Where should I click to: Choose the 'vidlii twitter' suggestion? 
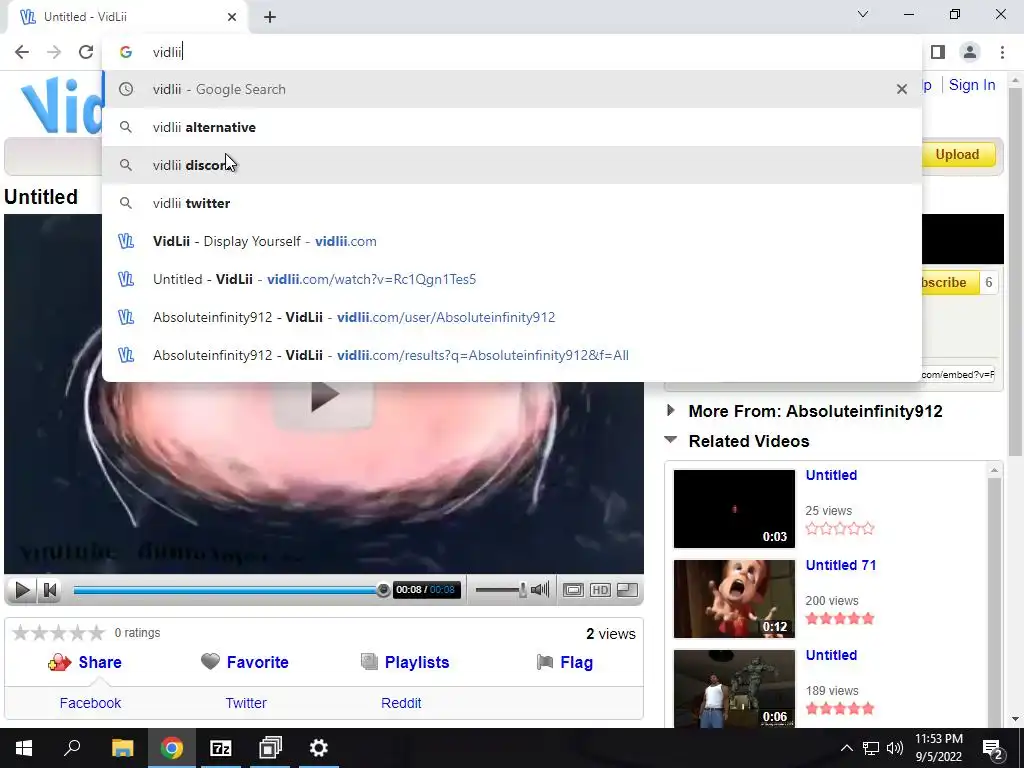coord(511,203)
